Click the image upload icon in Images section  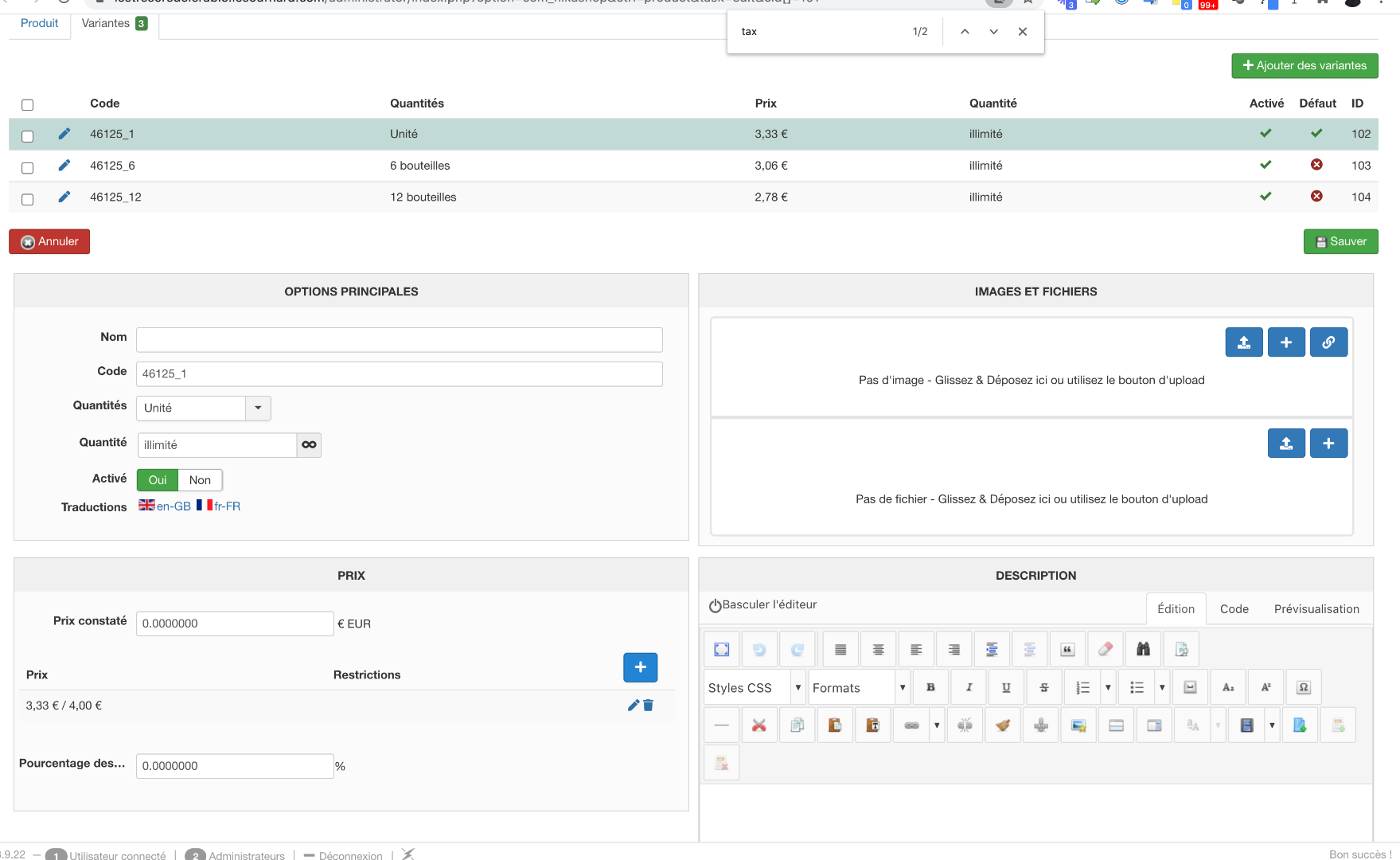pyautogui.click(x=1243, y=342)
